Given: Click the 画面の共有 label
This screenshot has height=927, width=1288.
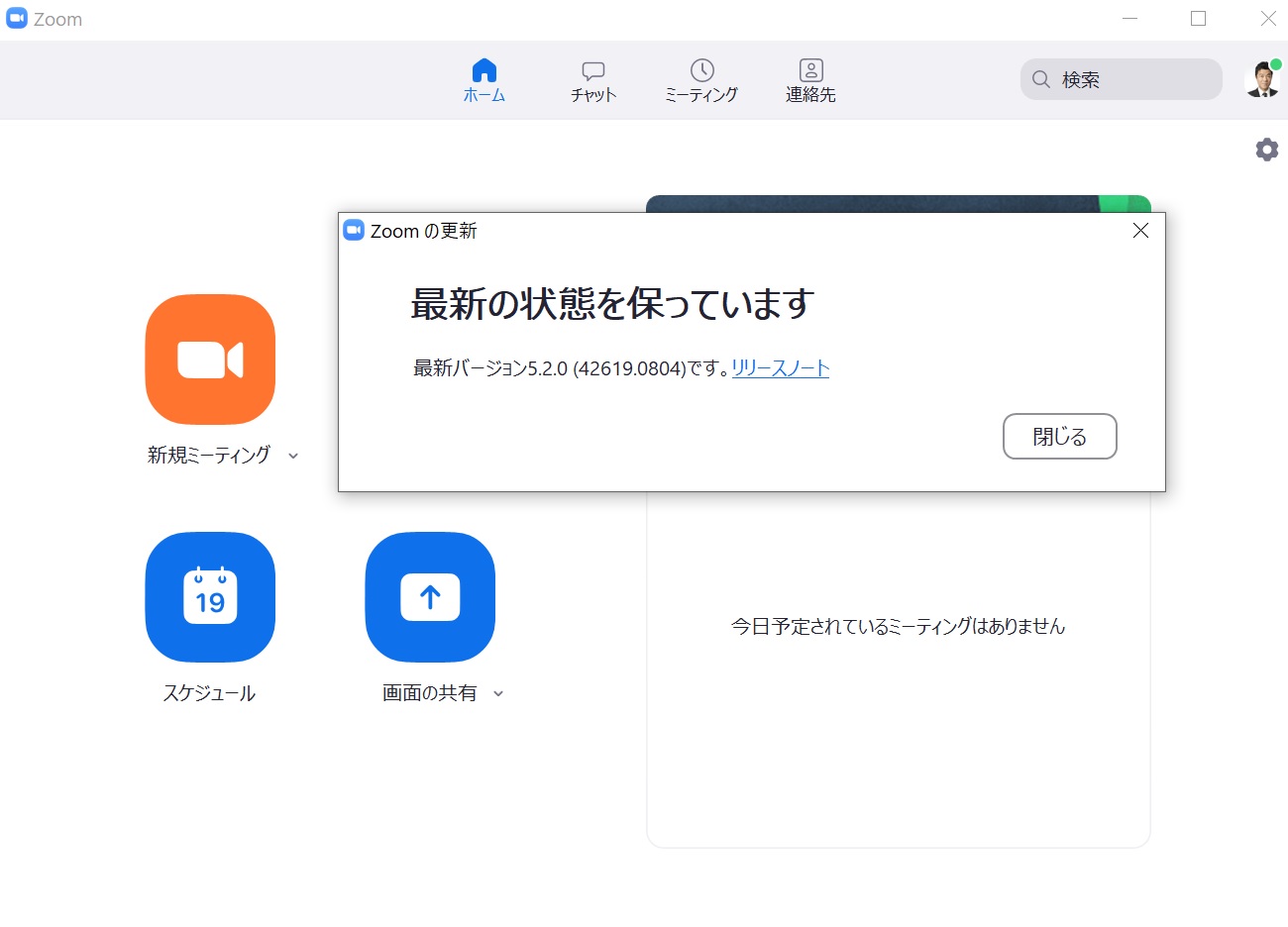Looking at the screenshot, I should coord(430,694).
